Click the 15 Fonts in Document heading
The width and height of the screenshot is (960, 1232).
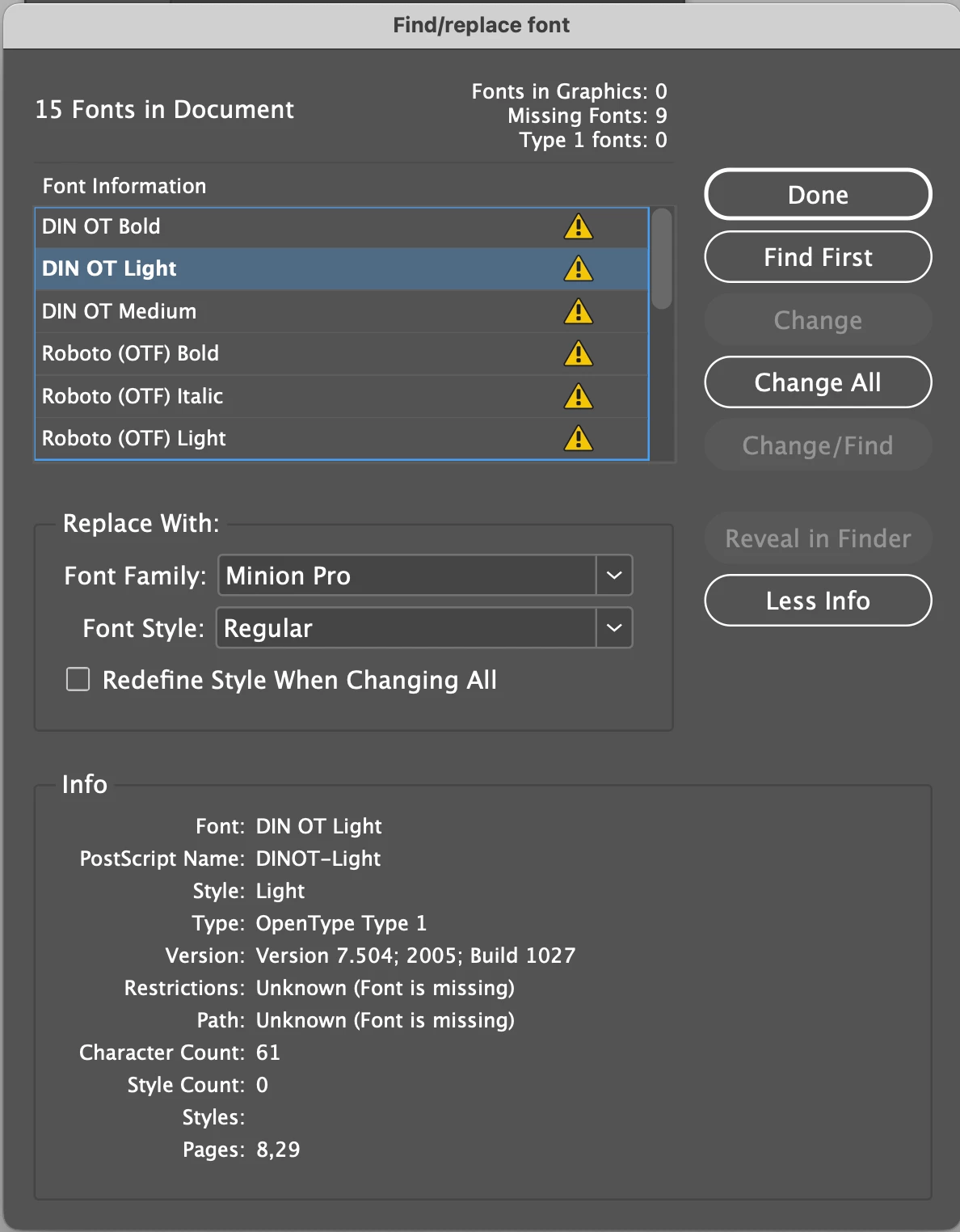click(x=165, y=109)
